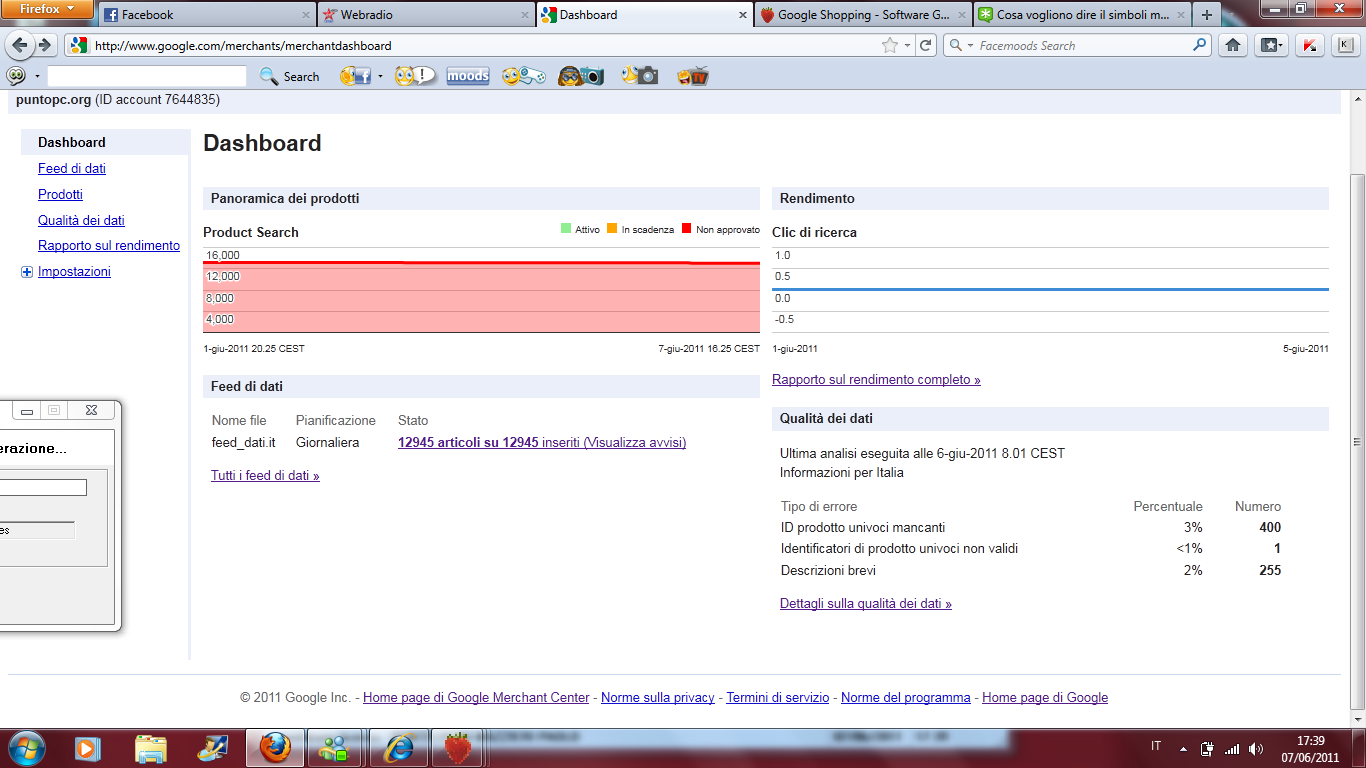Open Internet Explorer from taskbar
Viewport: 1366px width, 768px height.
(398, 747)
